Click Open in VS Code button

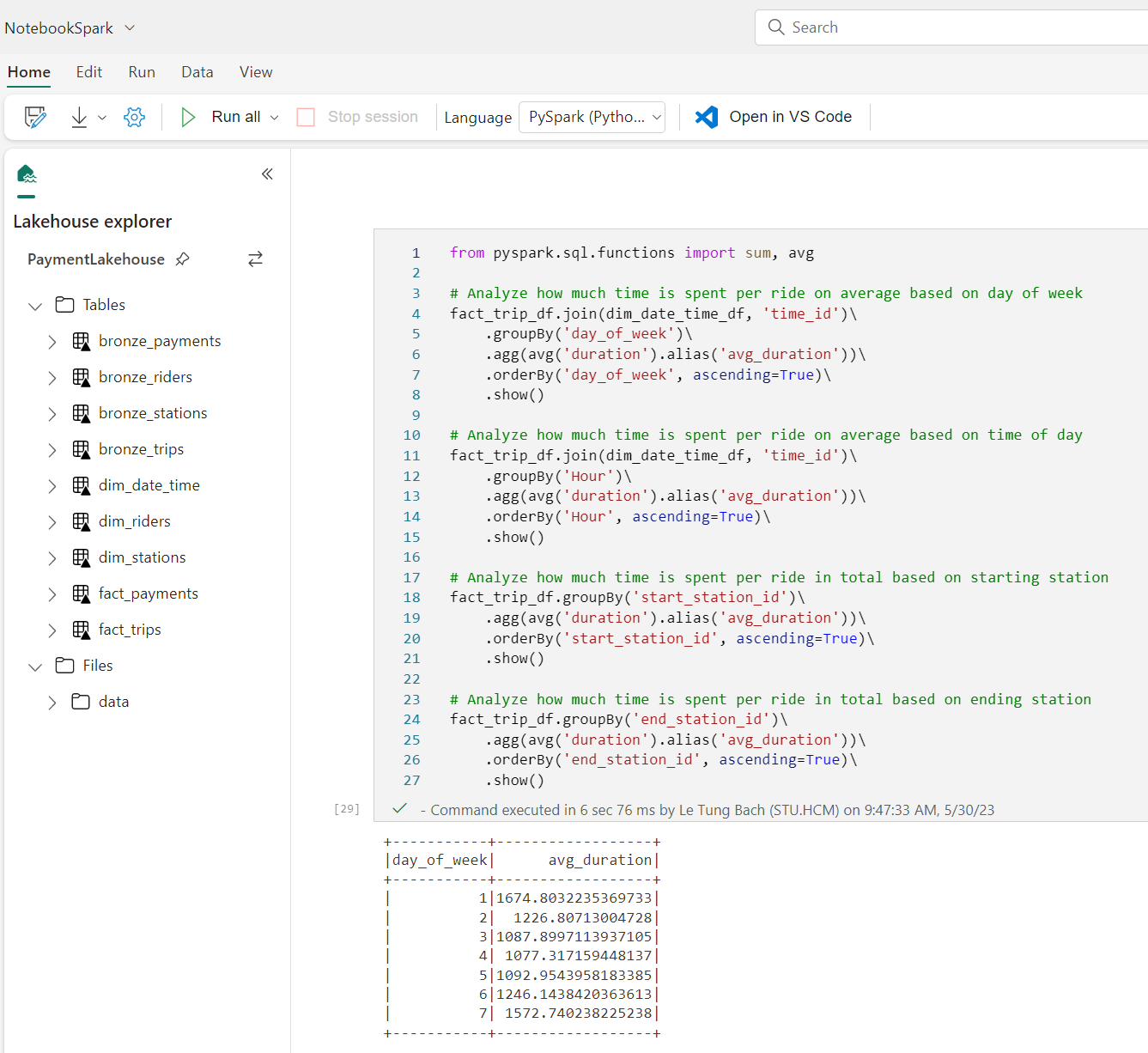[790, 117]
